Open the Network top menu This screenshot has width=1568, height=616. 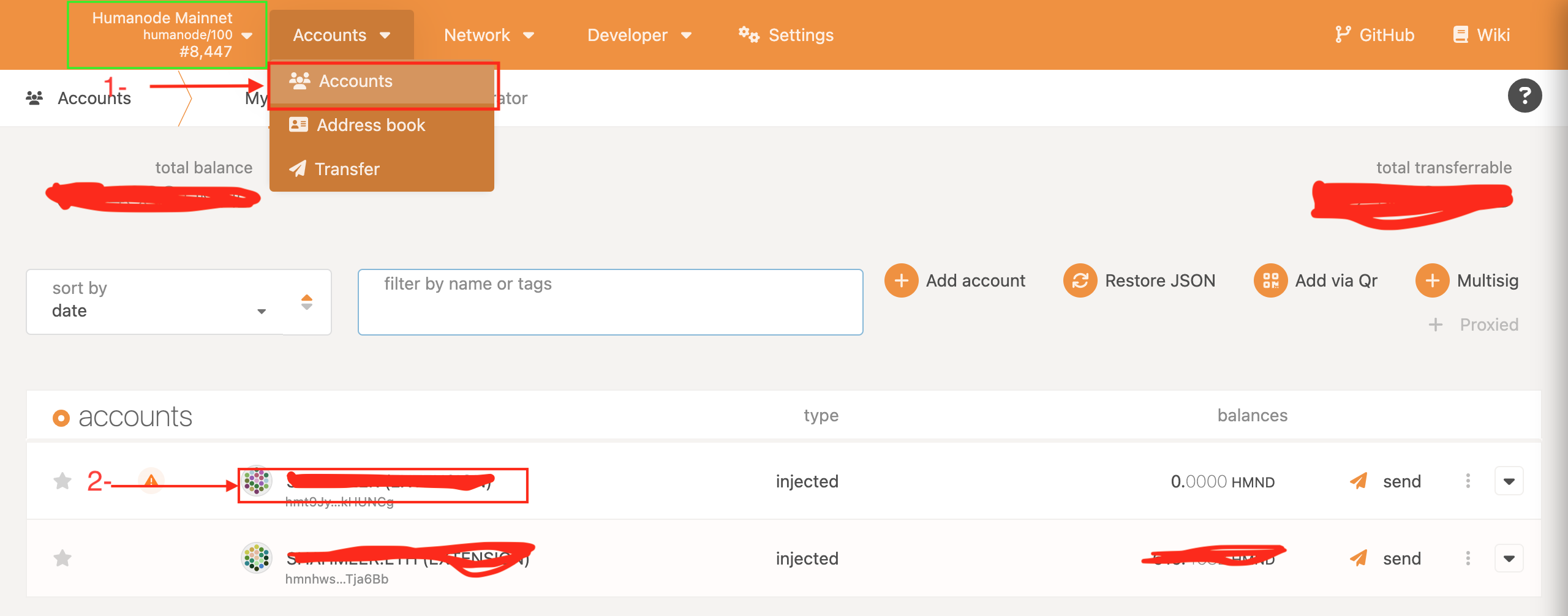tap(489, 35)
